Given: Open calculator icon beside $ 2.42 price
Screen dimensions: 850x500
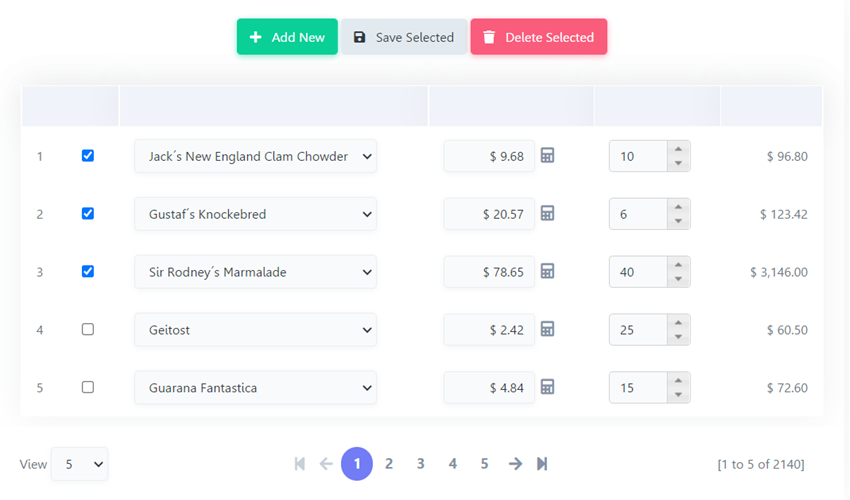Looking at the screenshot, I should [x=548, y=329].
